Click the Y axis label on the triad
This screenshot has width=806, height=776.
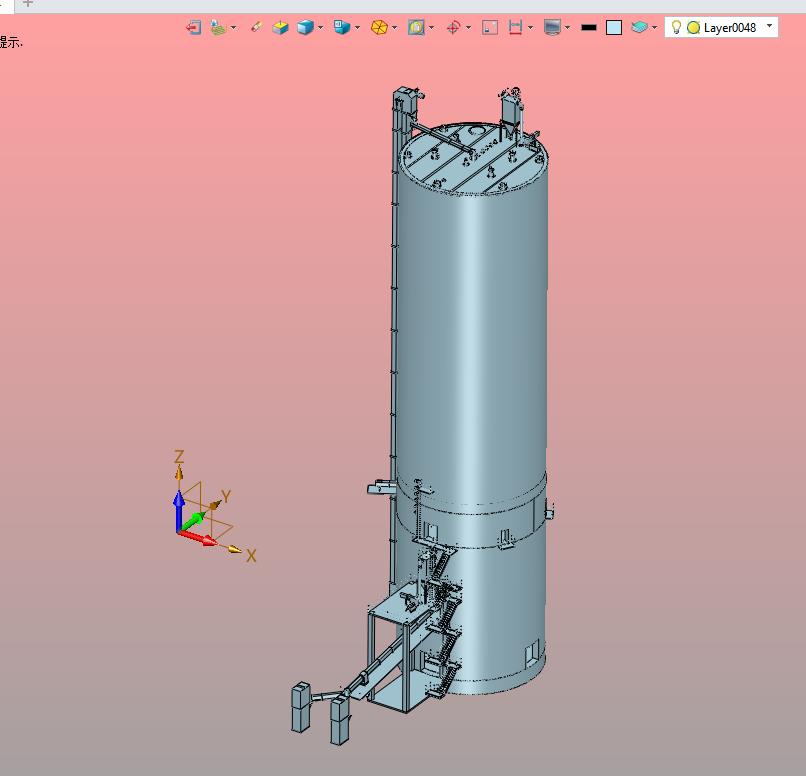[x=226, y=496]
